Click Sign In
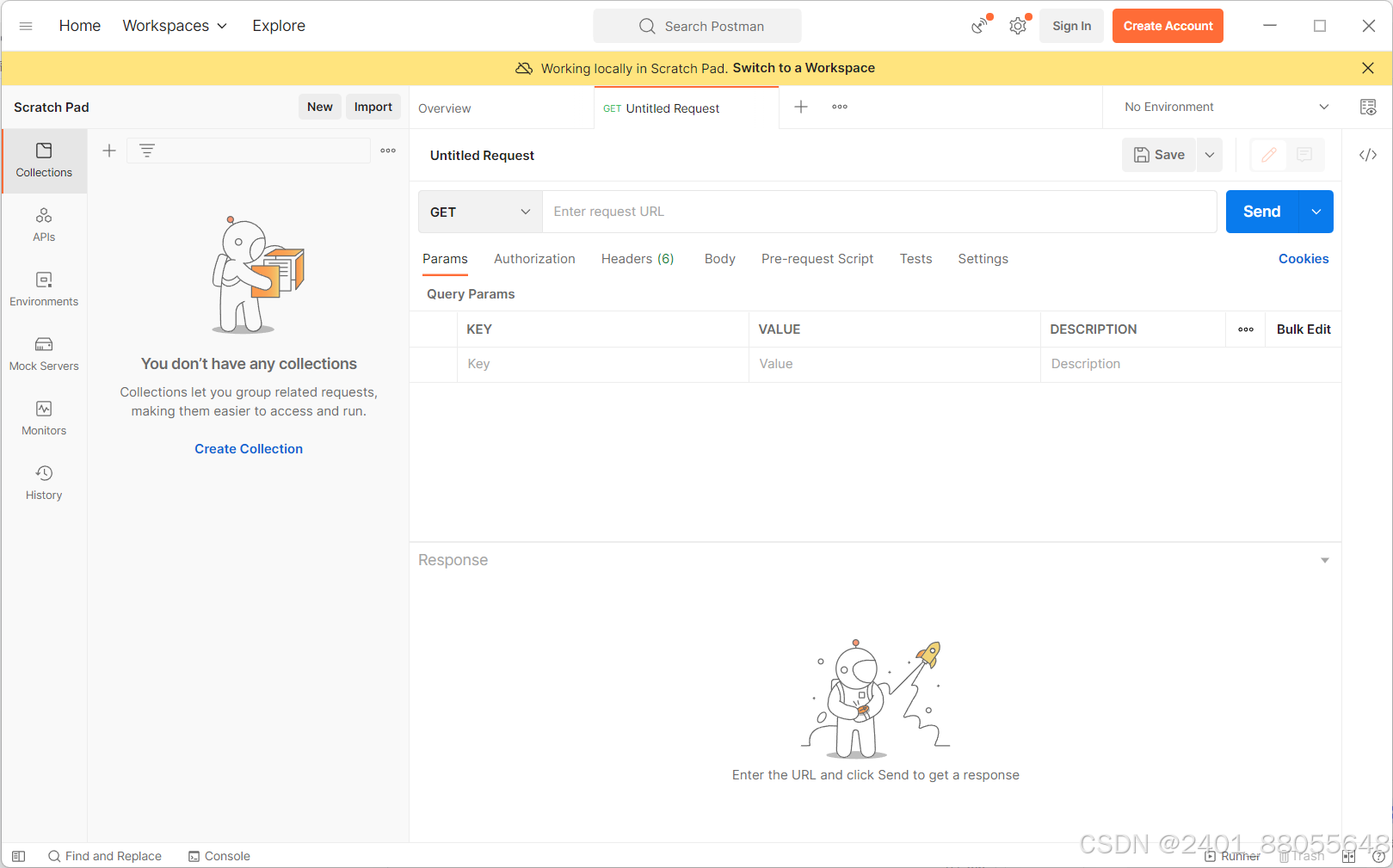This screenshot has height=868, width=1393. coord(1072,26)
